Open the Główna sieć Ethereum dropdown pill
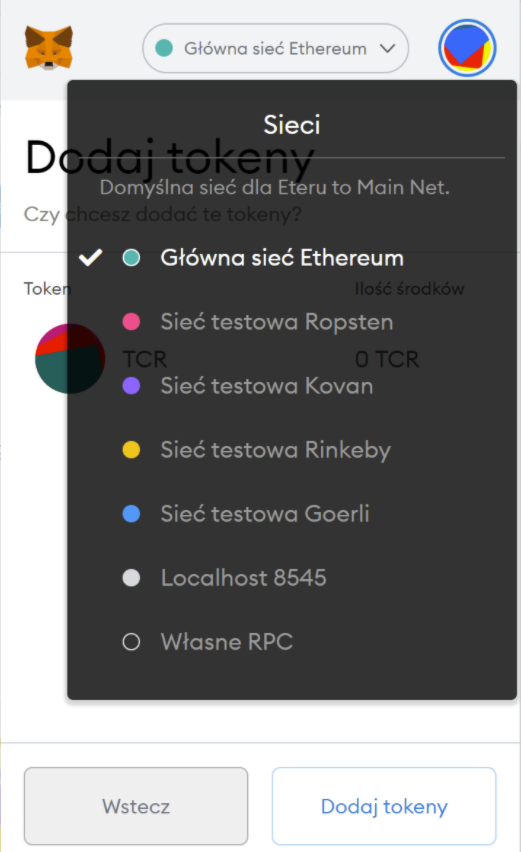This screenshot has width=521, height=852. [x=275, y=48]
